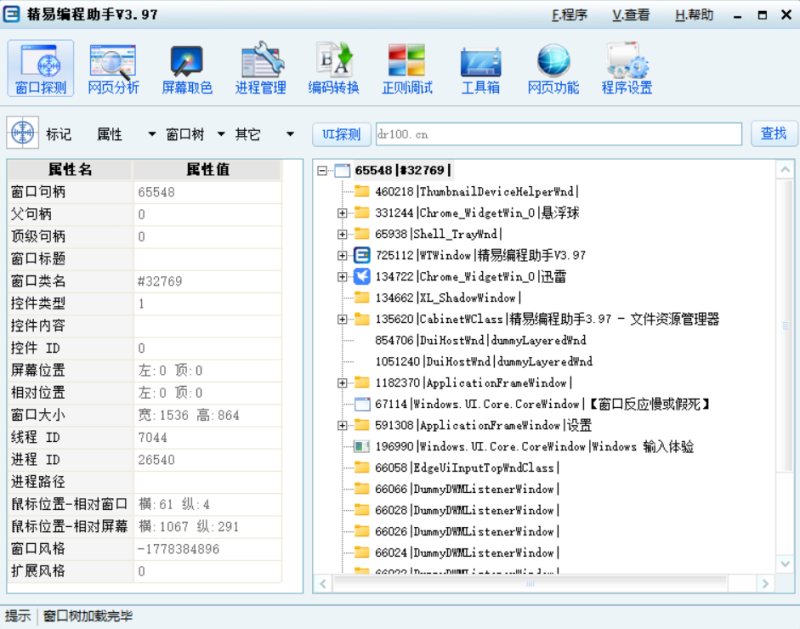Screen dimensions: 800x629
Task: Open the V.查看 menu
Action: click(631, 15)
